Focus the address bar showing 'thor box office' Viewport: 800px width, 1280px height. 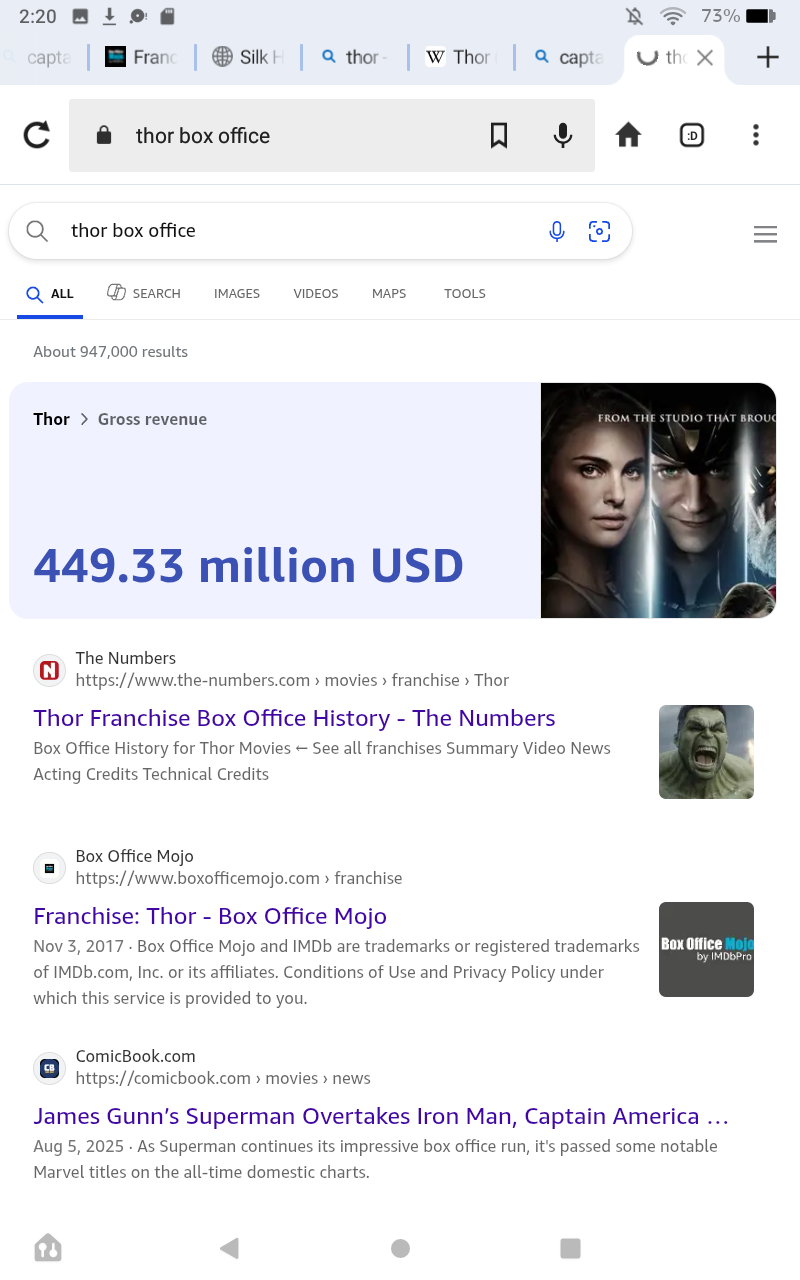coord(332,135)
